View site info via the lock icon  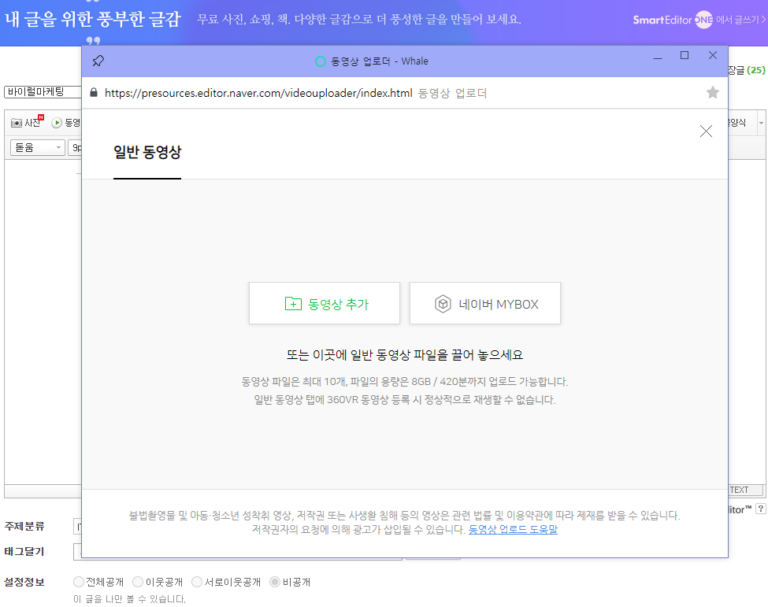click(94, 93)
